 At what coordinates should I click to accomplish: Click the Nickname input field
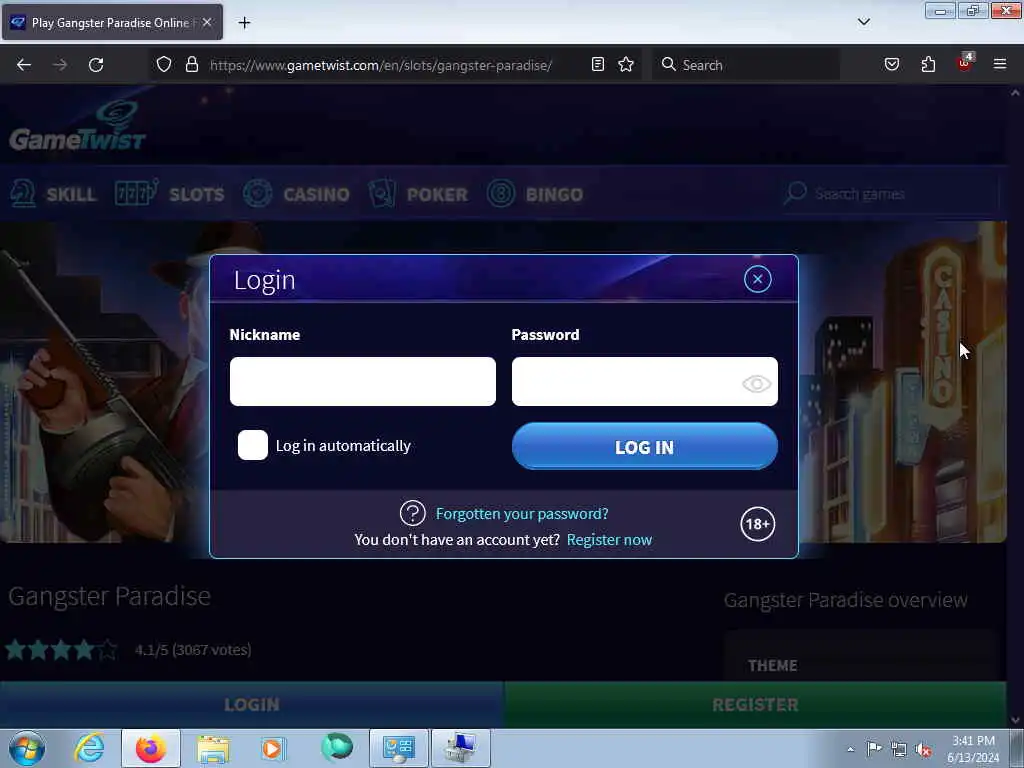tap(362, 381)
